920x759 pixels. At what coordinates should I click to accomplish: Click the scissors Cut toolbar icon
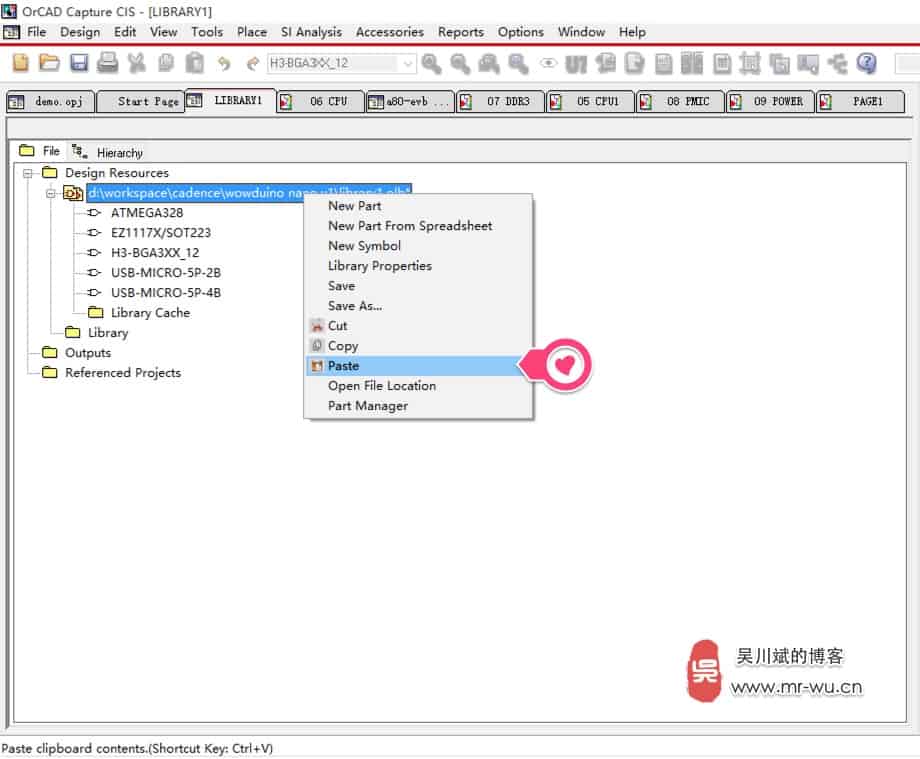coord(137,63)
